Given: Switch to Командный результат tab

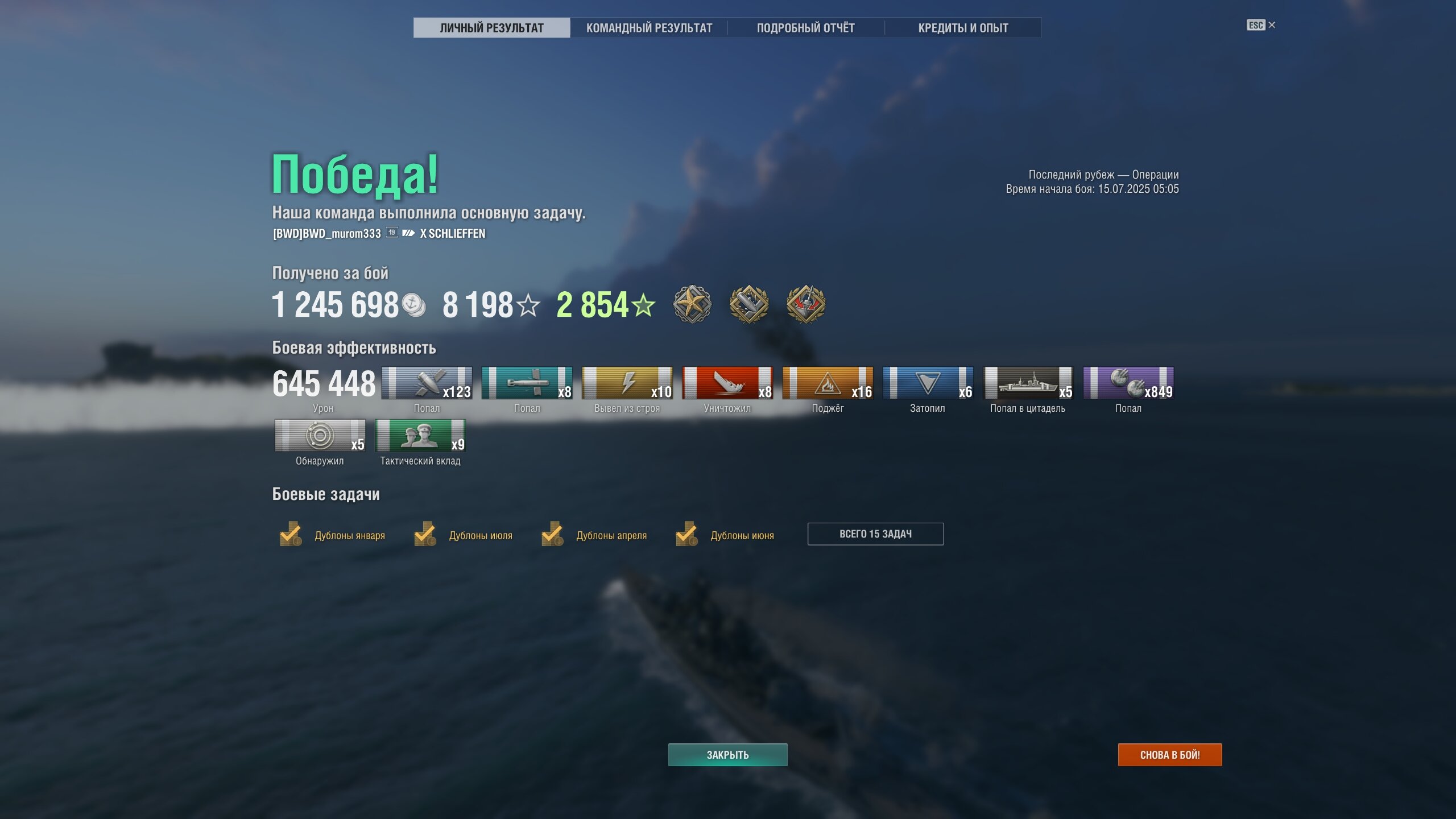Looking at the screenshot, I should (649, 28).
